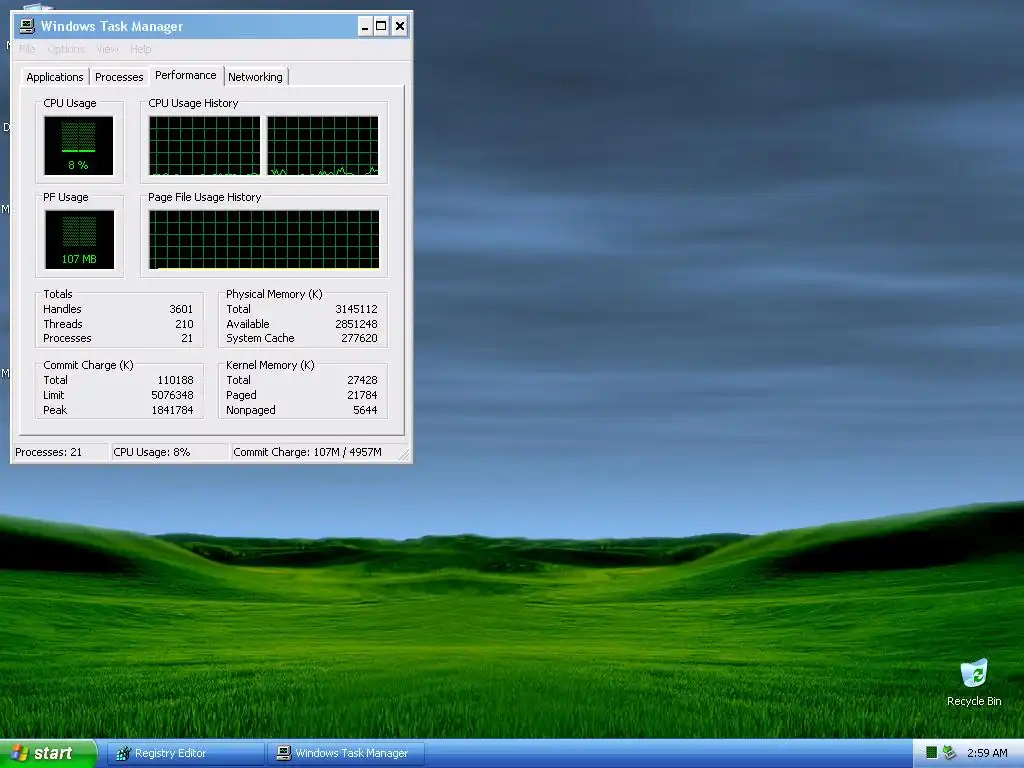Switch to the Applications tab
The width and height of the screenshot is (1024, 768).
pos(55,77)
